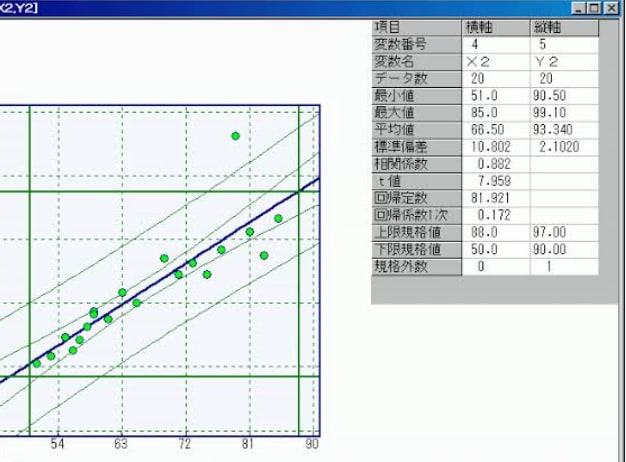This screenshot has height=462, width=626.
Task: Click the 最大値 row label
Action: [x=417, y=113]
